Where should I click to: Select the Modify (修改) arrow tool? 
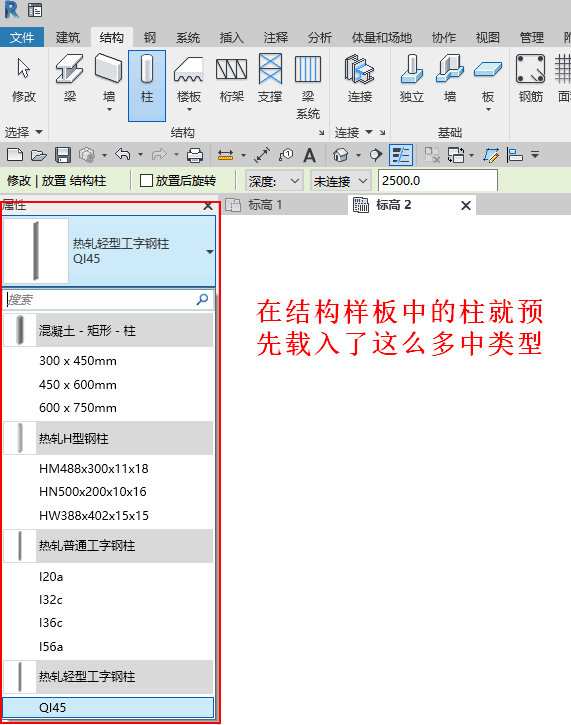point(23,80)
